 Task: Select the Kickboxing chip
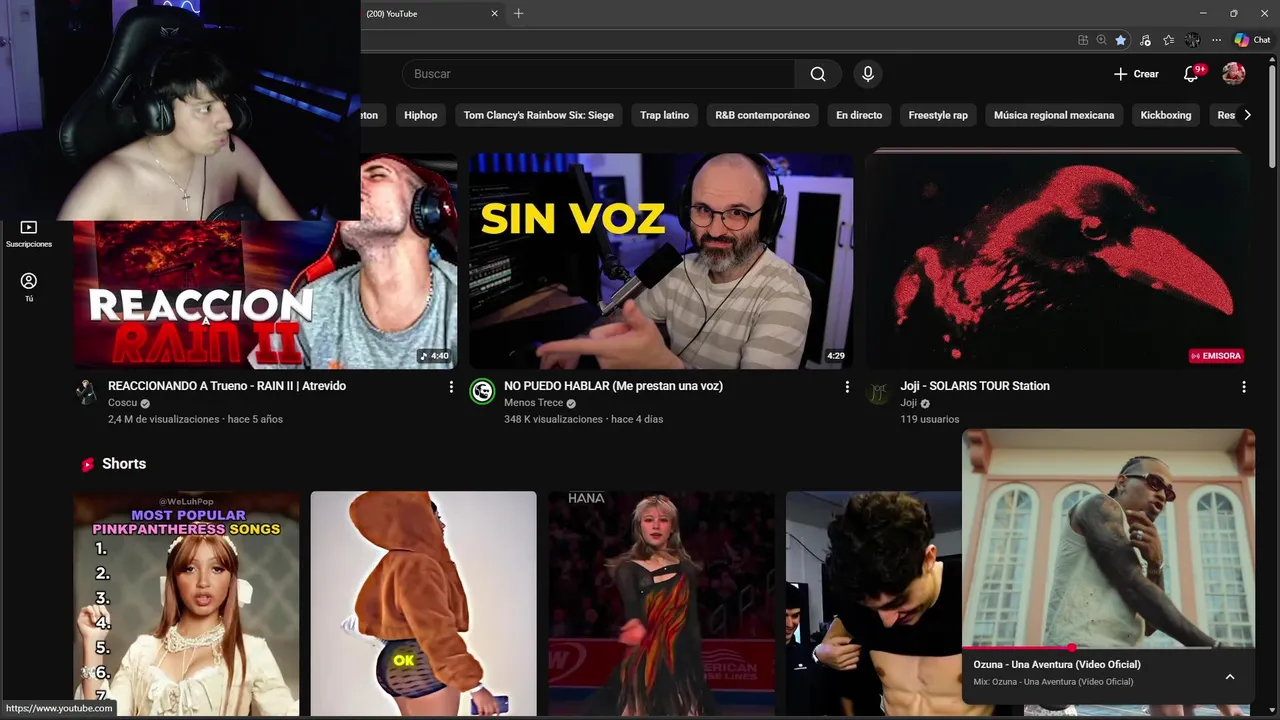coord(1166,115)
